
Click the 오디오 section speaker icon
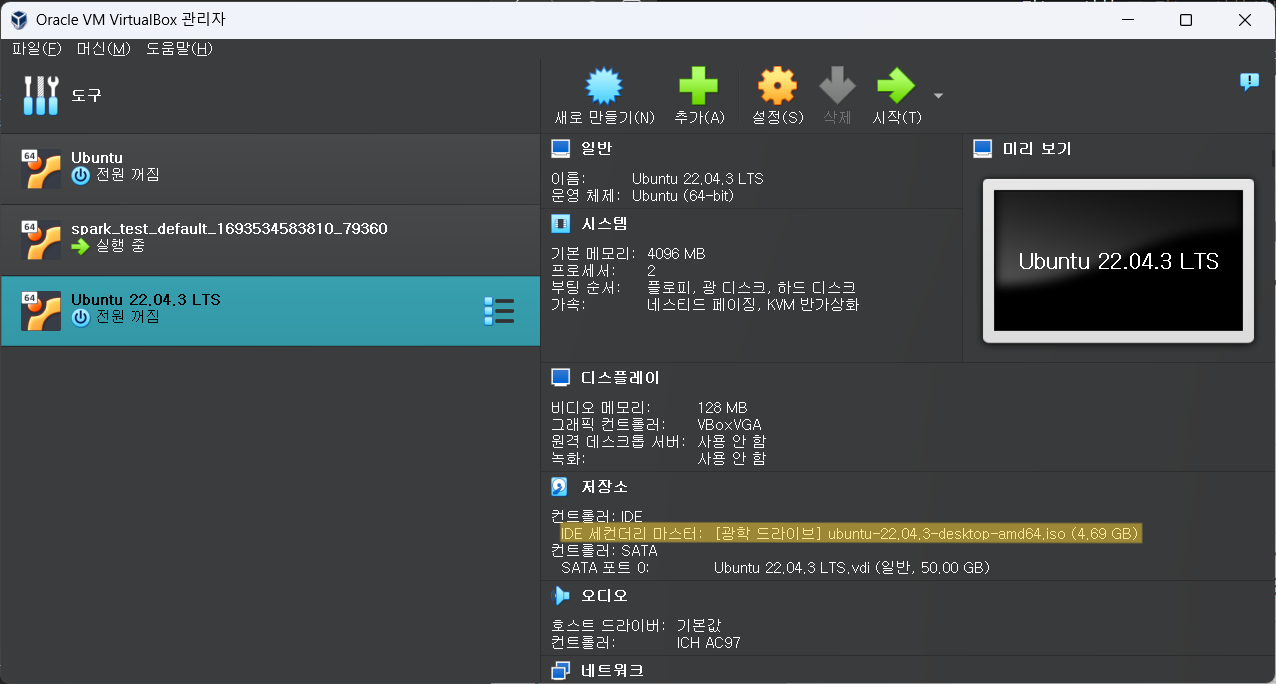click(x=561, y=596)
